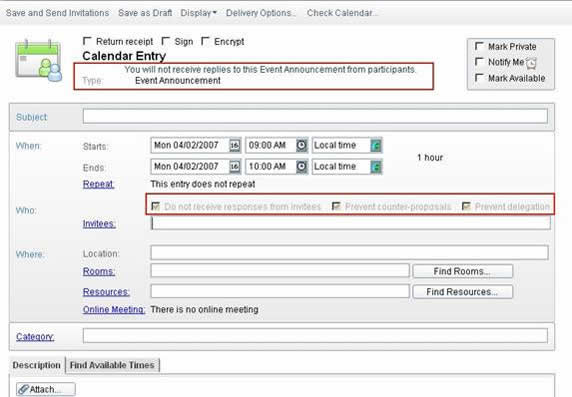This screenshot has width=572, height=397.
Task: Open the Repeat link
Action: point(98,184)
